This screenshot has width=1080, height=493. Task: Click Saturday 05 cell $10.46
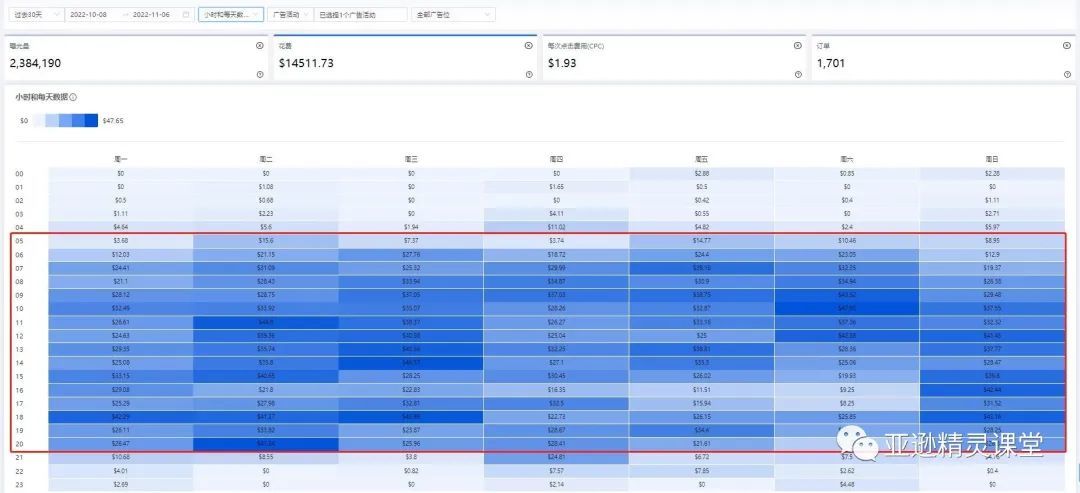[847, 241]
